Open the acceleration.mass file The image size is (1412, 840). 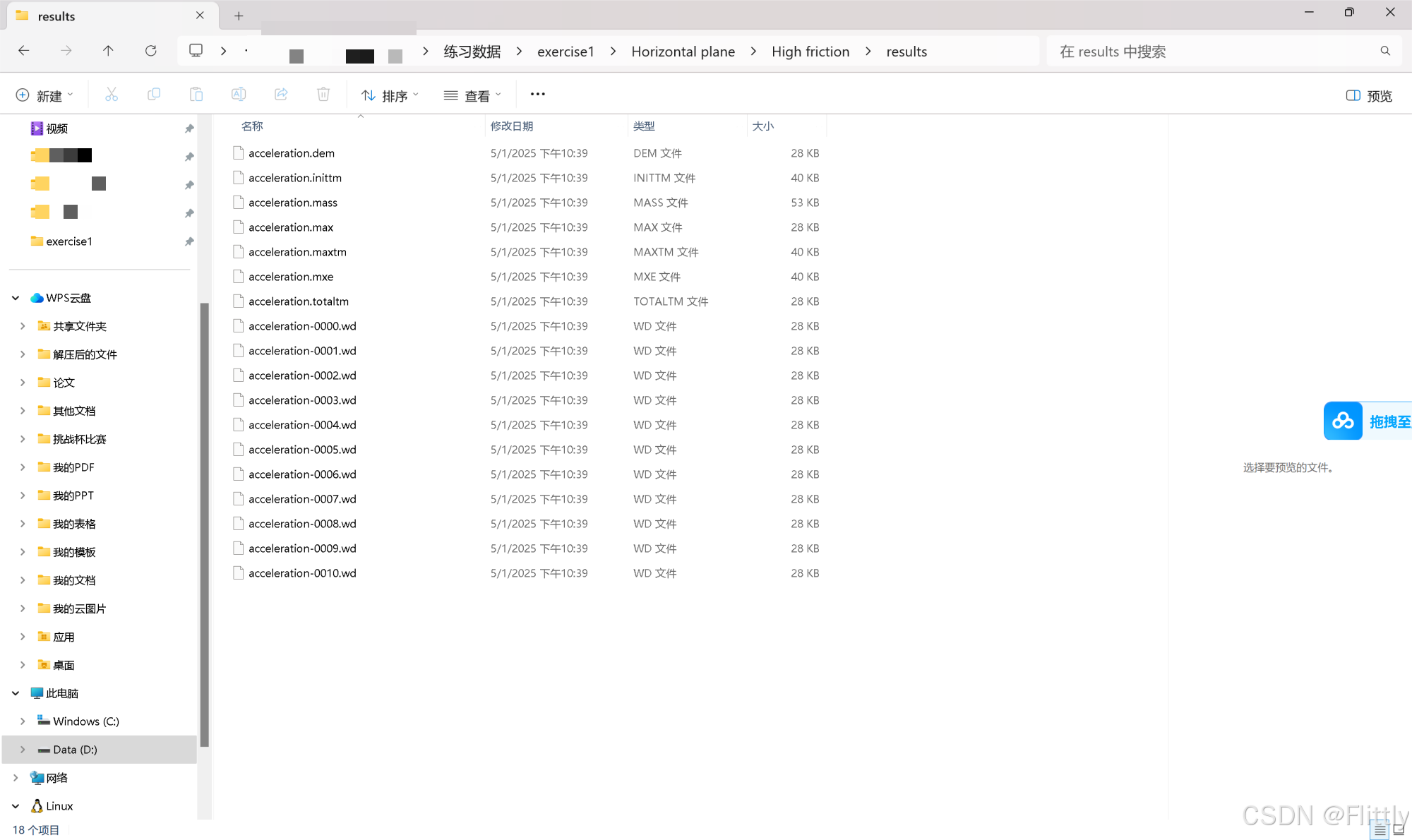click(x=293, y=203)
